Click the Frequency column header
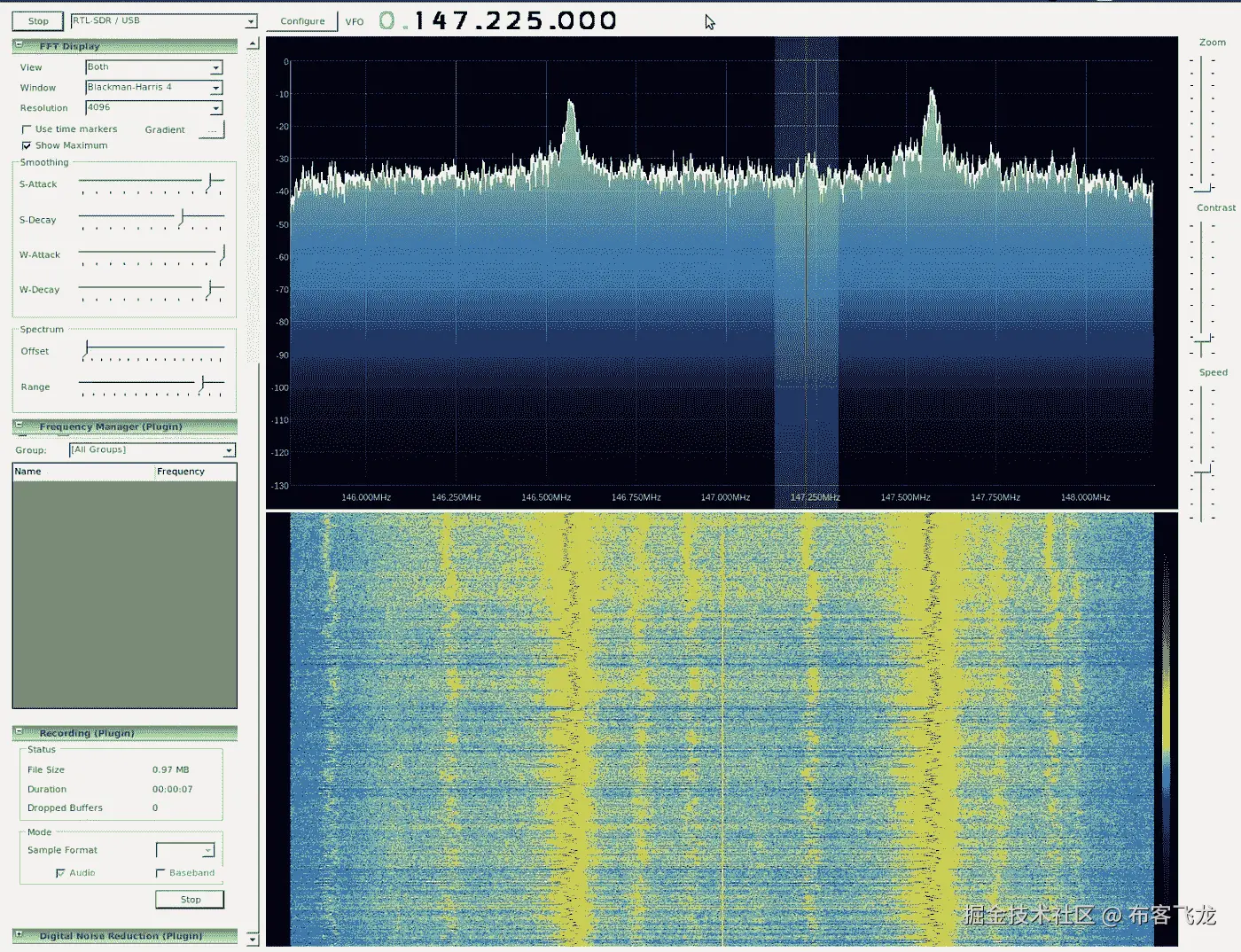 196,472
